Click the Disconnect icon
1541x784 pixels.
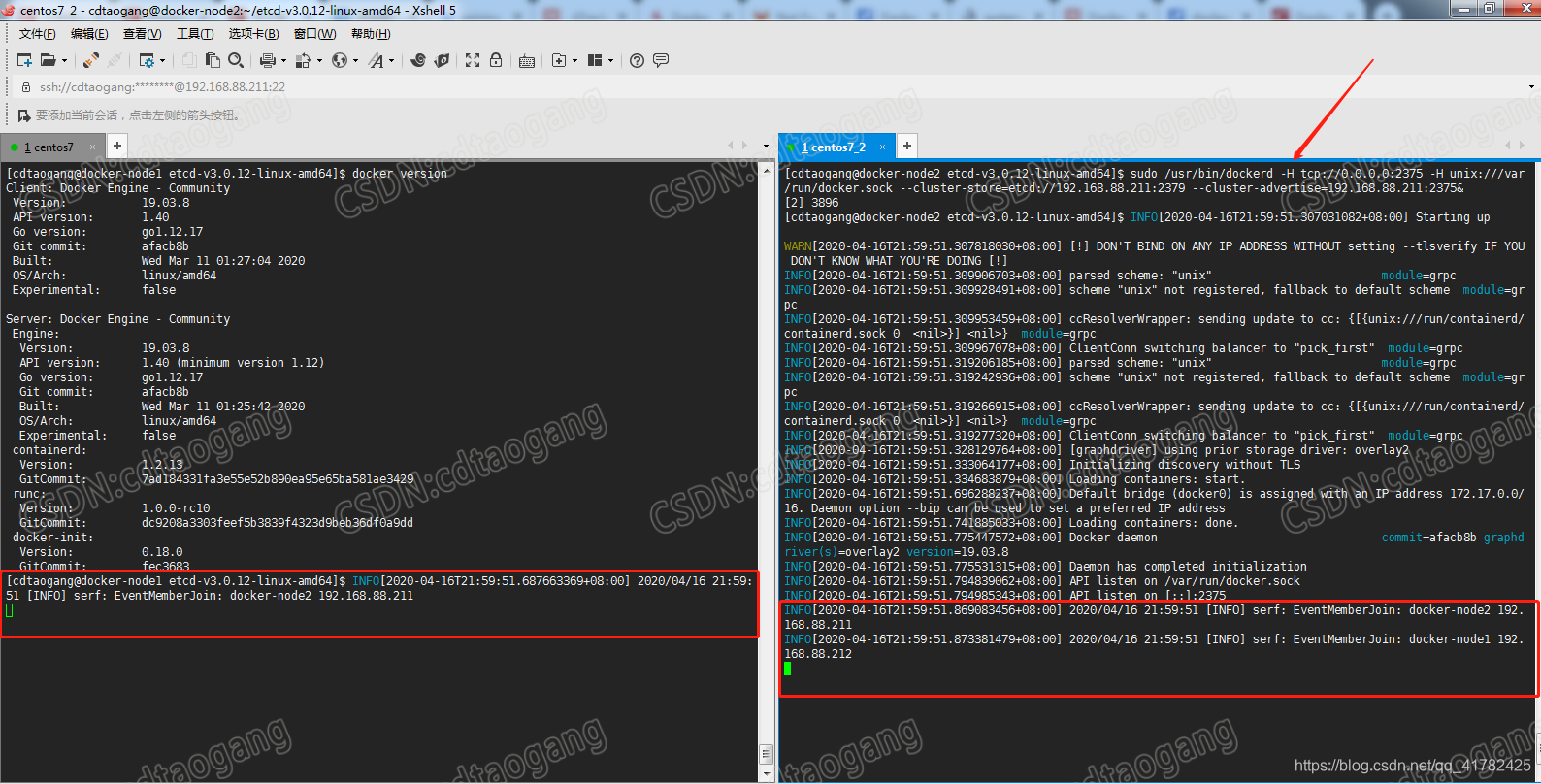coord(115,60)
